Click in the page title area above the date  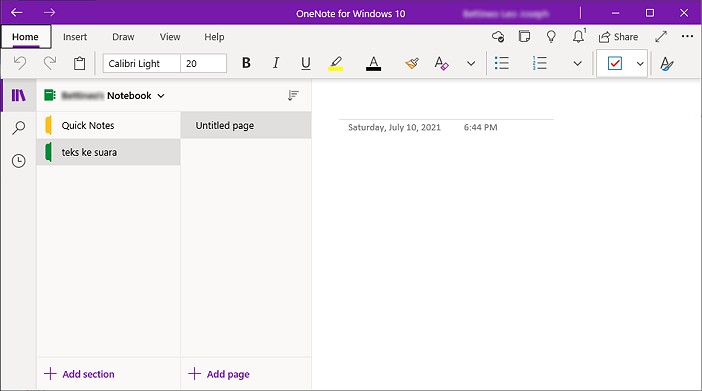click(x=446, y=107)
